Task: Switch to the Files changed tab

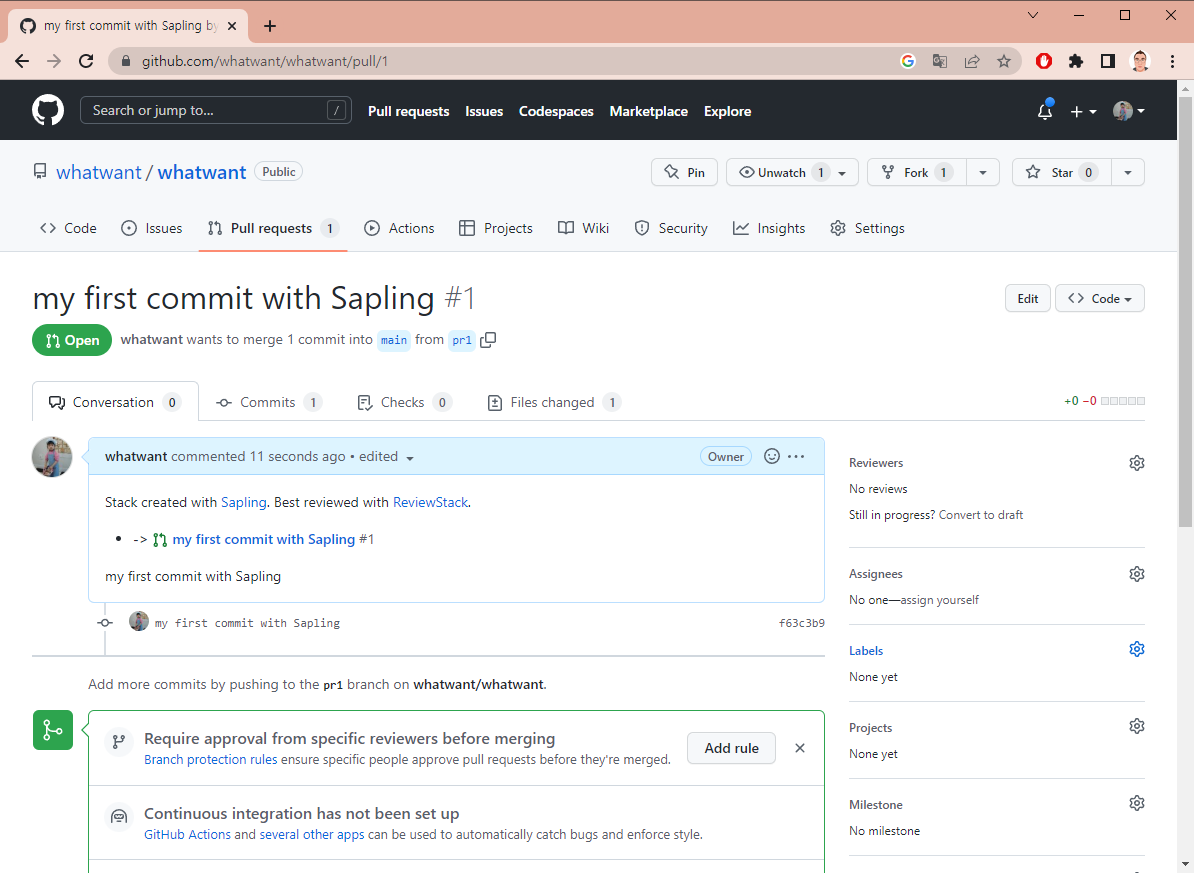Action: 554,402
